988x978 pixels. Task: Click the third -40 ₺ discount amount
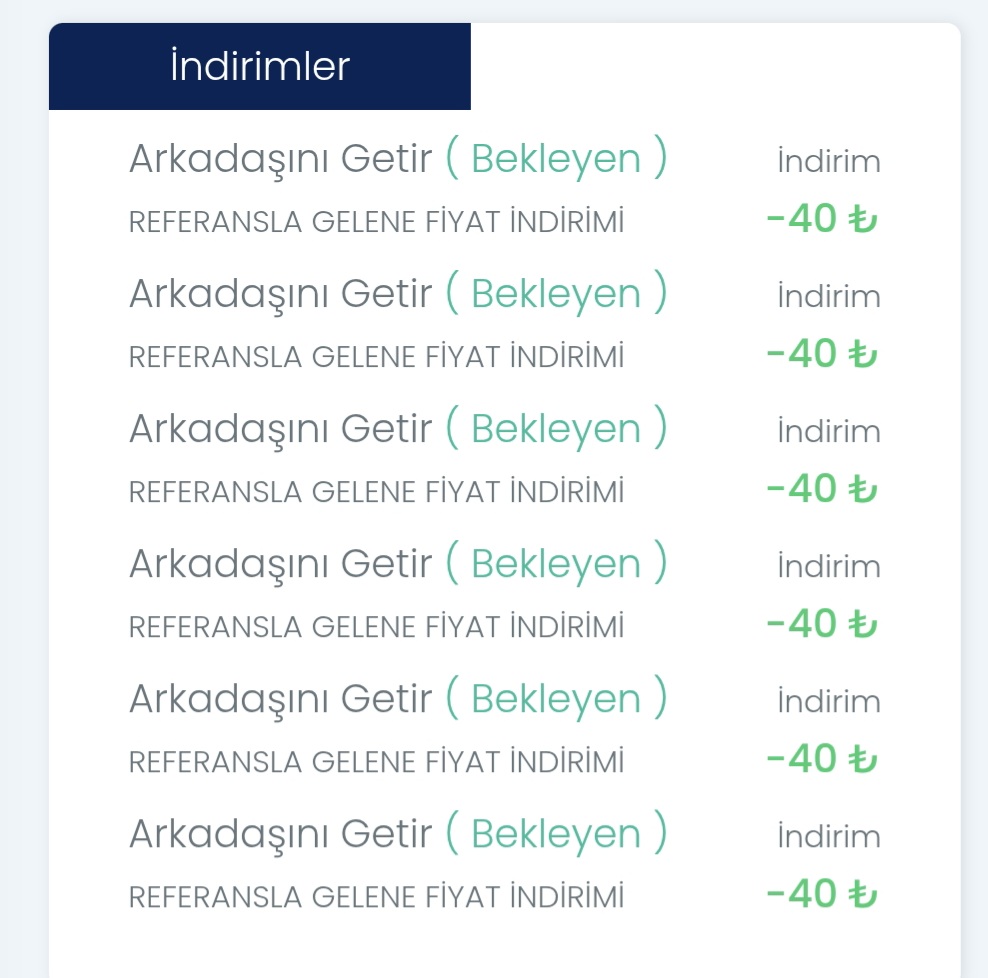point(822,489)
